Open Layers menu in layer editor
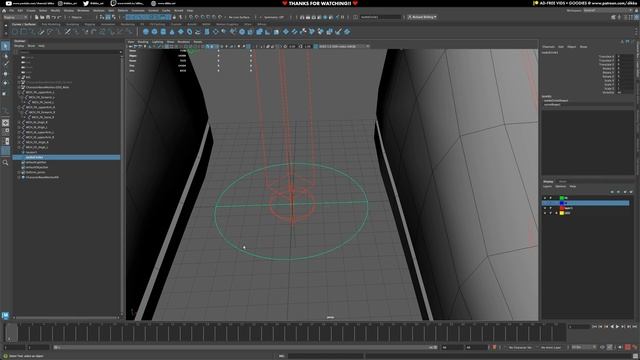Screen dimensions: 640x360 [547, 187]
